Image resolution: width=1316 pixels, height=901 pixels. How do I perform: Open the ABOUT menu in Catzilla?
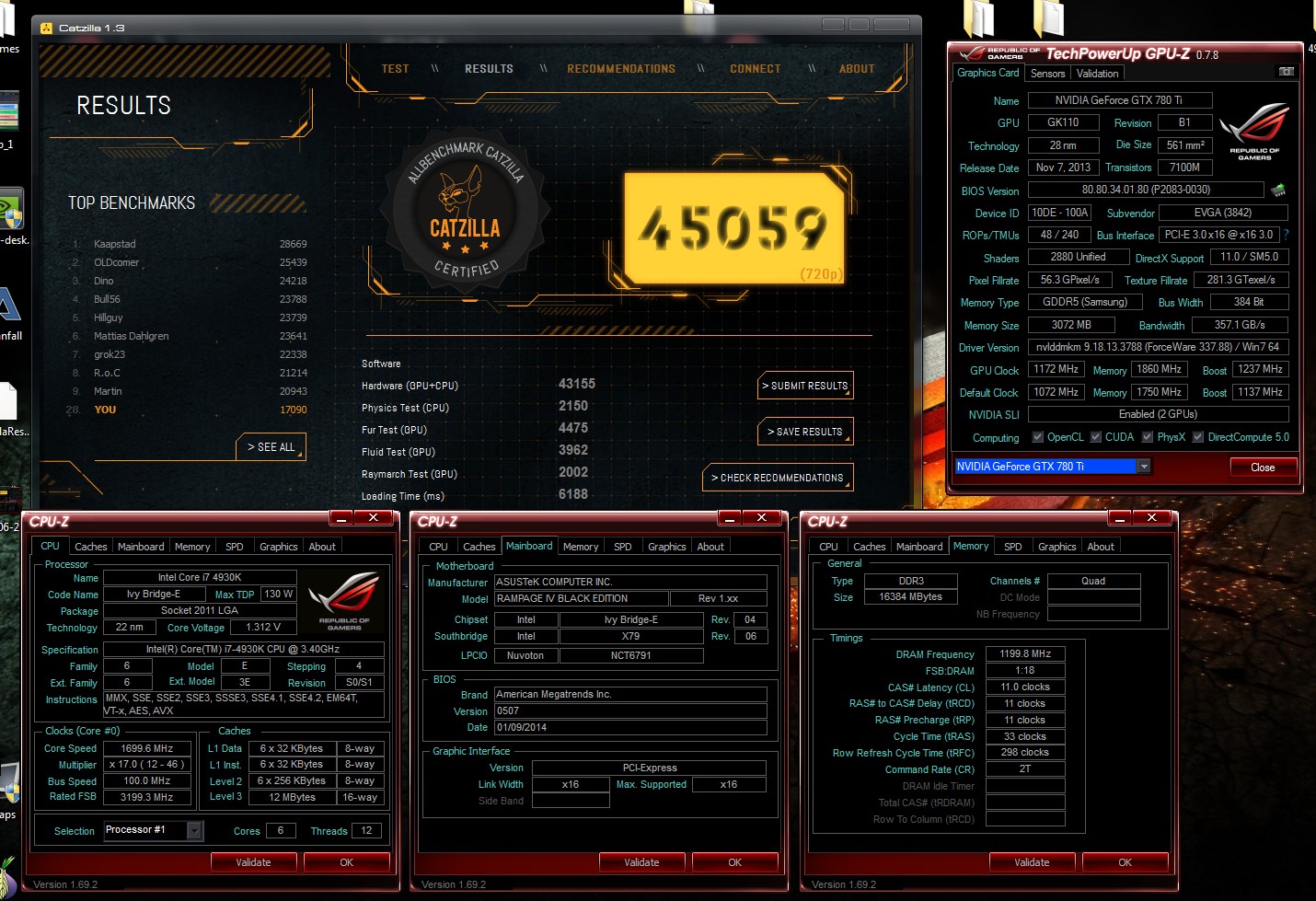[x=857, y=69]
